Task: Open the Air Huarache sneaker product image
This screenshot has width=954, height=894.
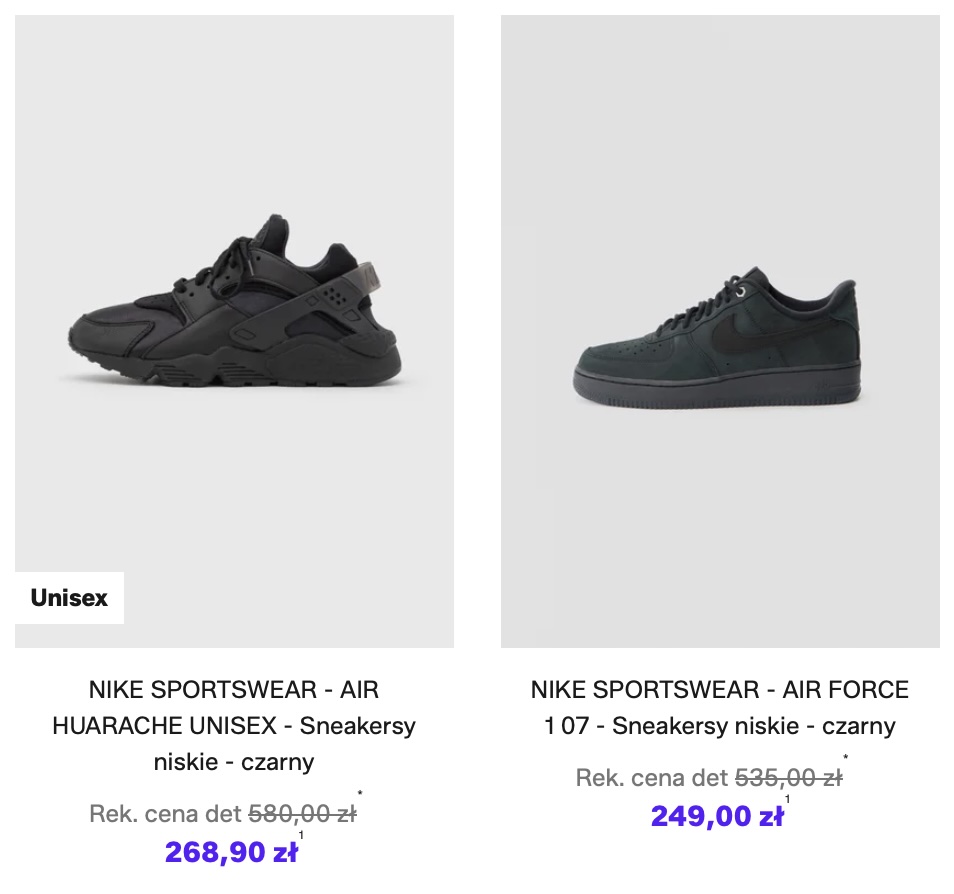Action: pos(234,320)
